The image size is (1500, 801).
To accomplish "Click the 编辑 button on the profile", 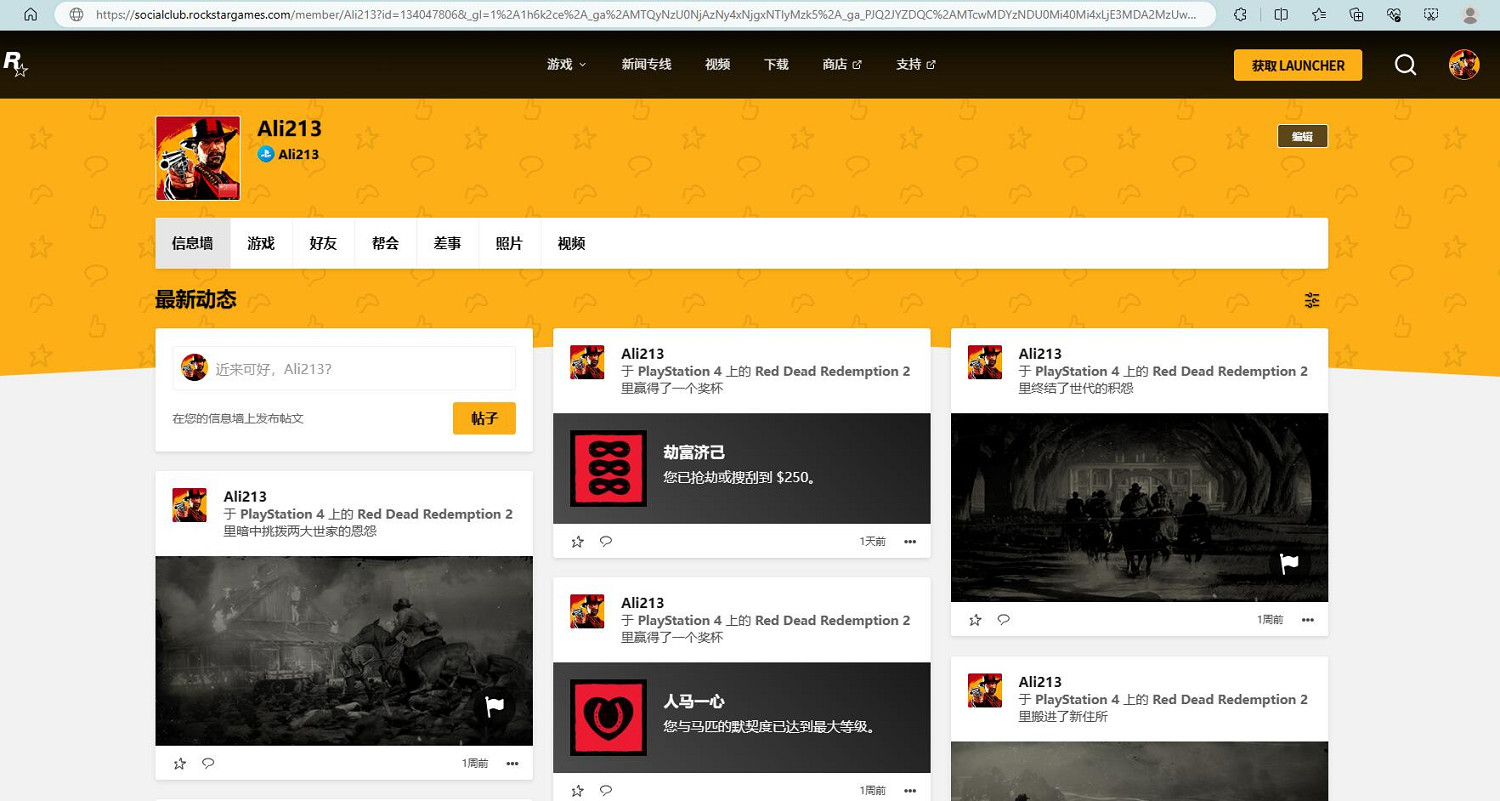I will (x=1302, y=136).
